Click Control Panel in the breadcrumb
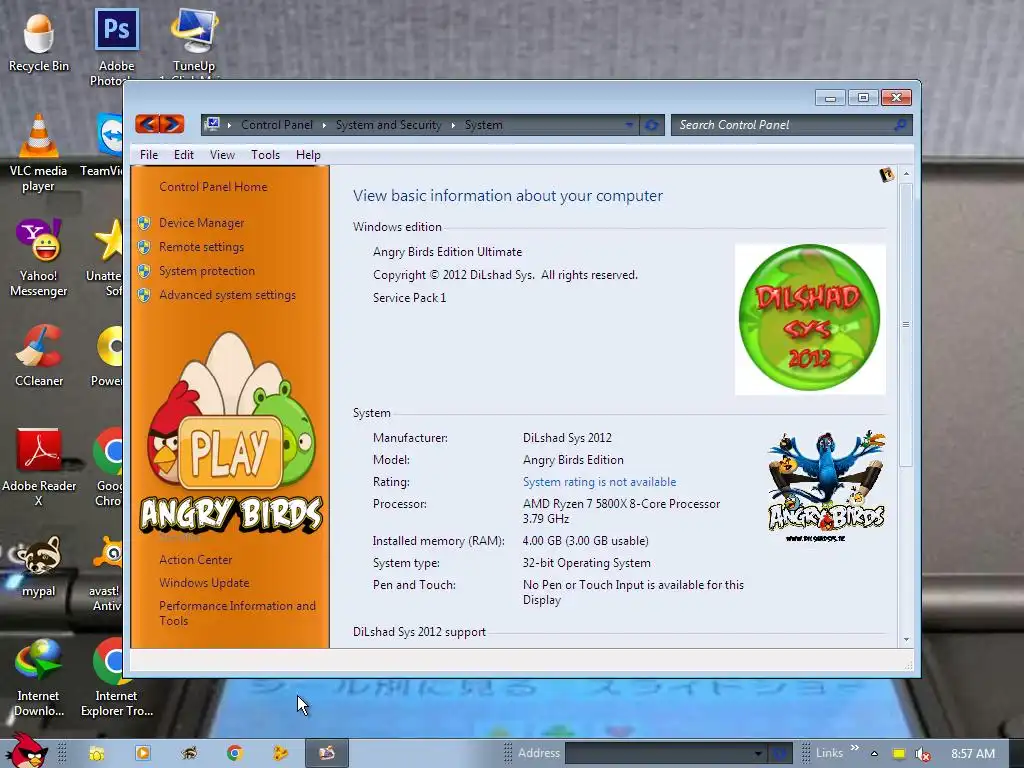The height and width of the screenshot is (768, 1024). click(277, 125)
